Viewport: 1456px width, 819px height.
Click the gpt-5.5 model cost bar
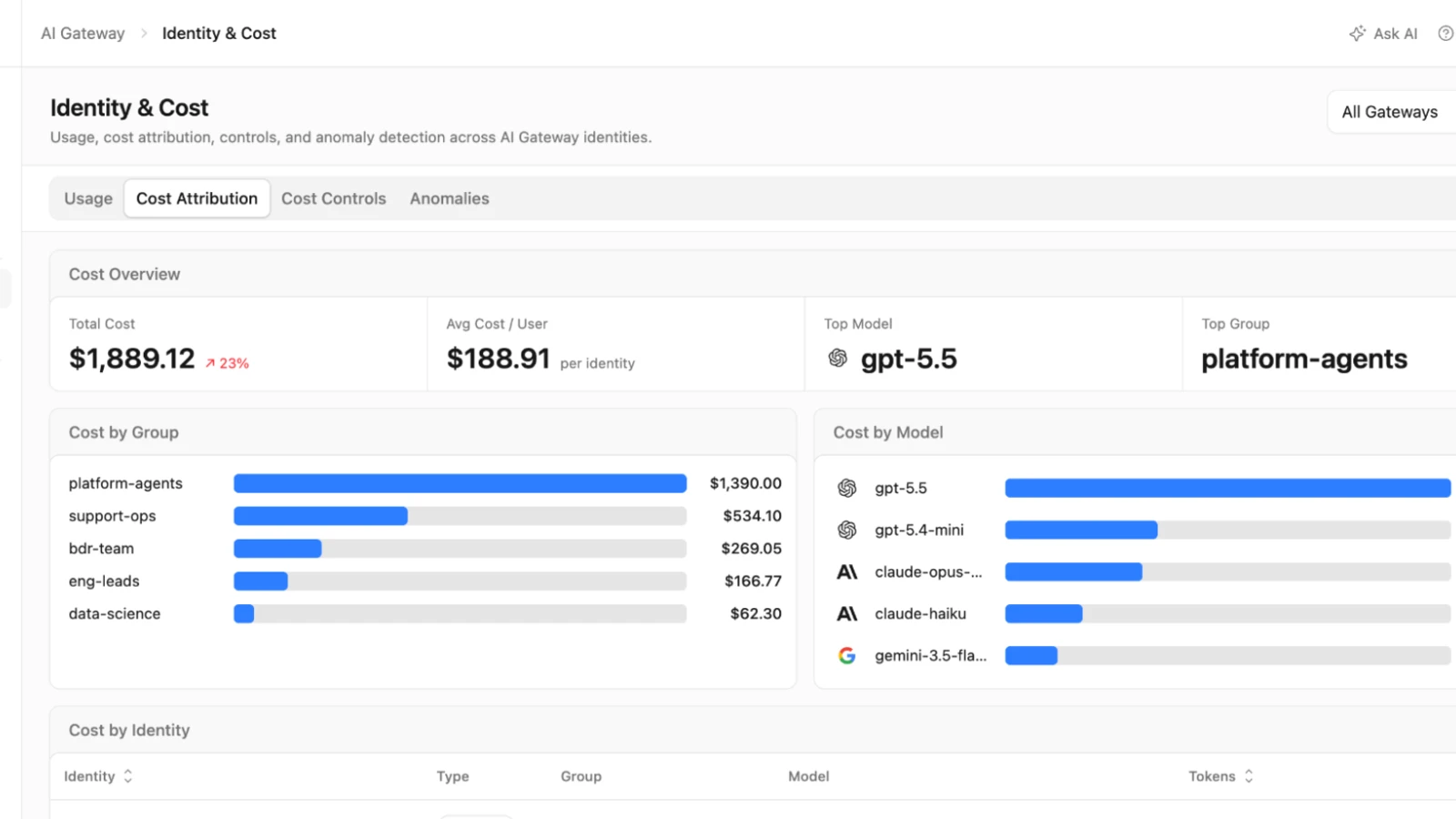[1228, 489]
